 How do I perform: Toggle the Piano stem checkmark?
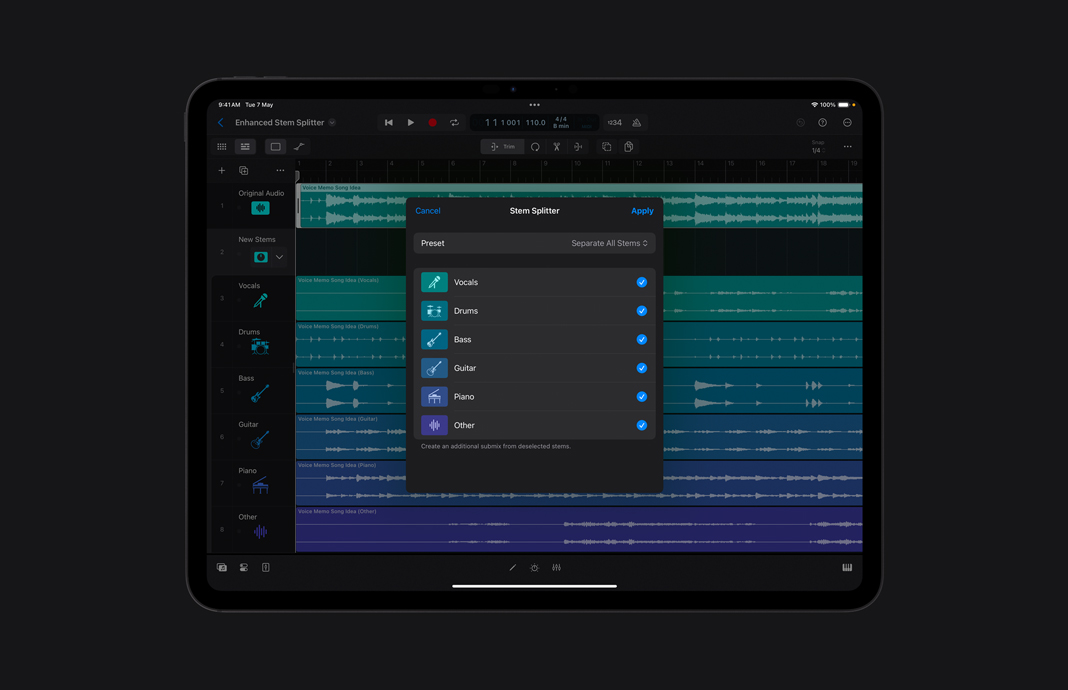pyautogui.click(x=642, y=396)
